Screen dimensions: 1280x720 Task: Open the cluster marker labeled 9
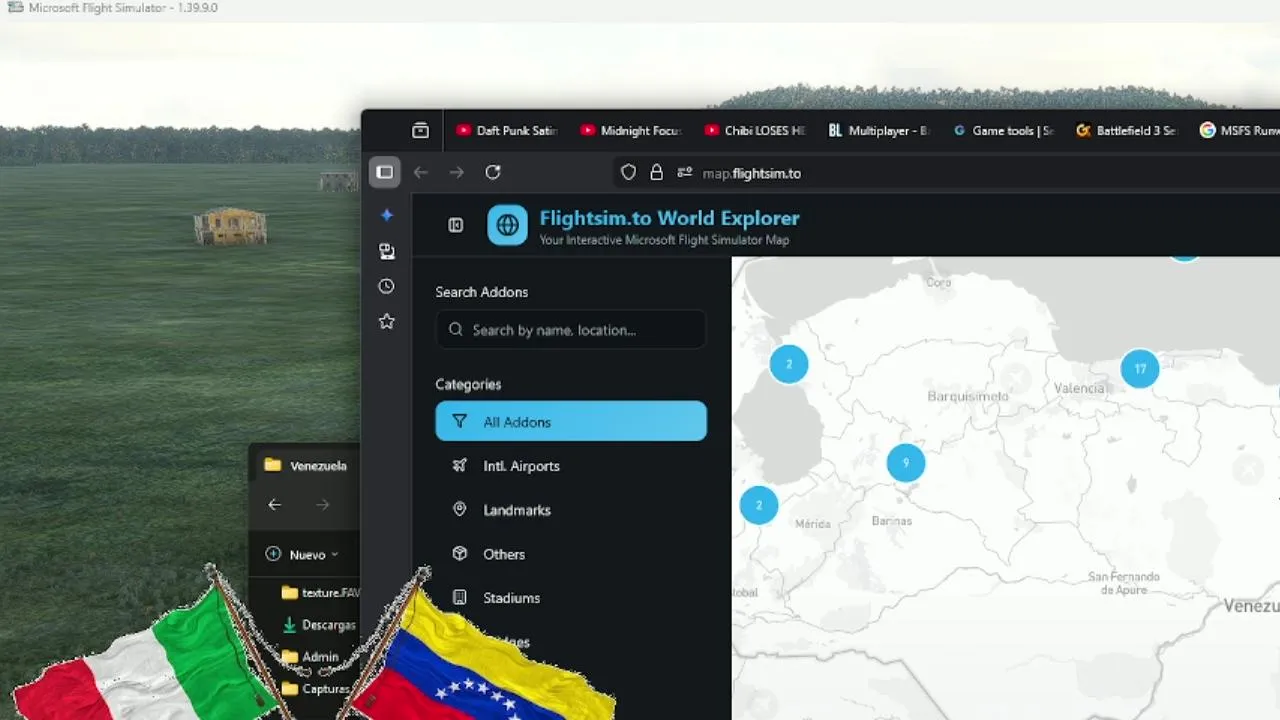tap(905, 462)
